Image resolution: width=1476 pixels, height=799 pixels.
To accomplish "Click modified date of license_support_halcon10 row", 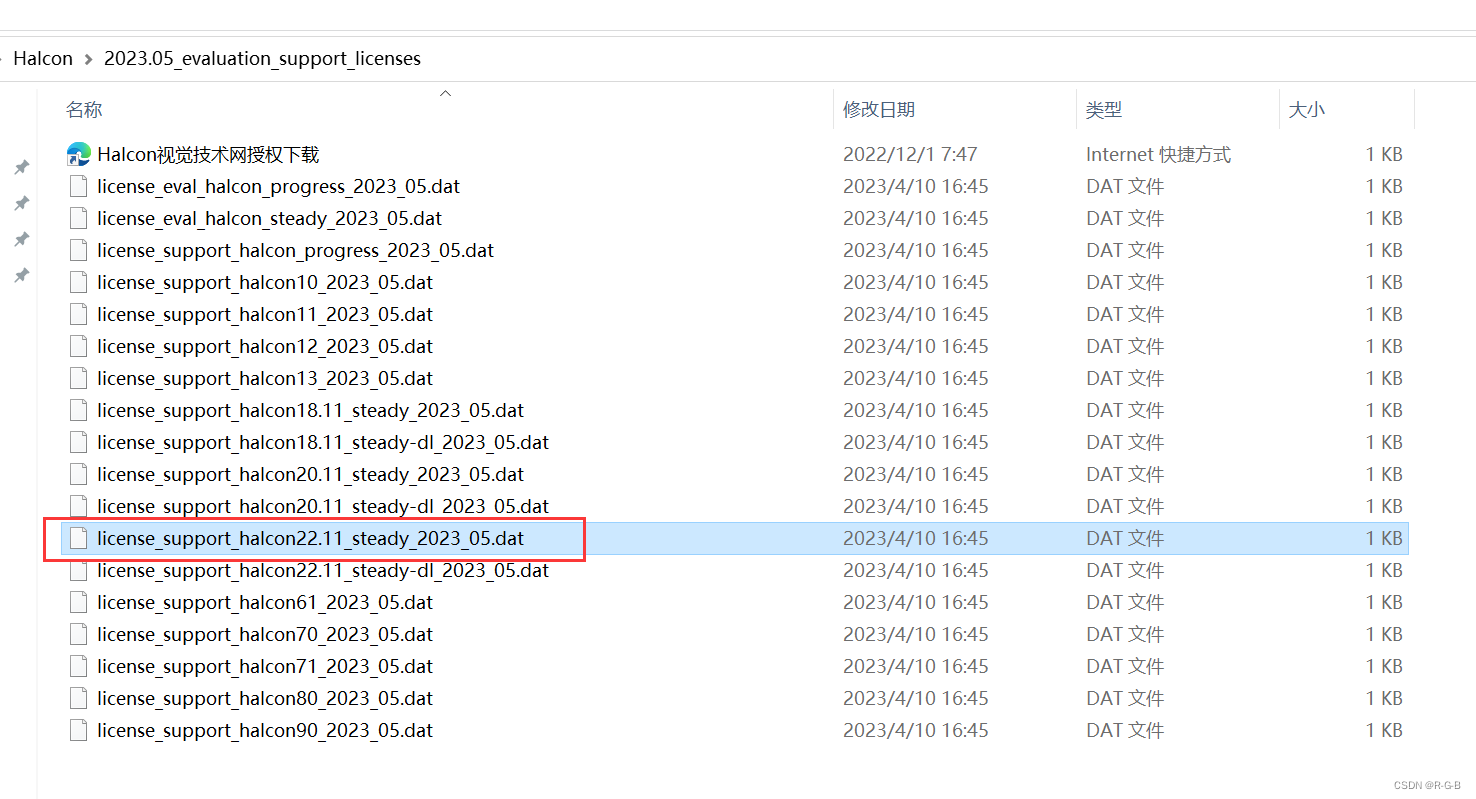I will pos(916,282).
